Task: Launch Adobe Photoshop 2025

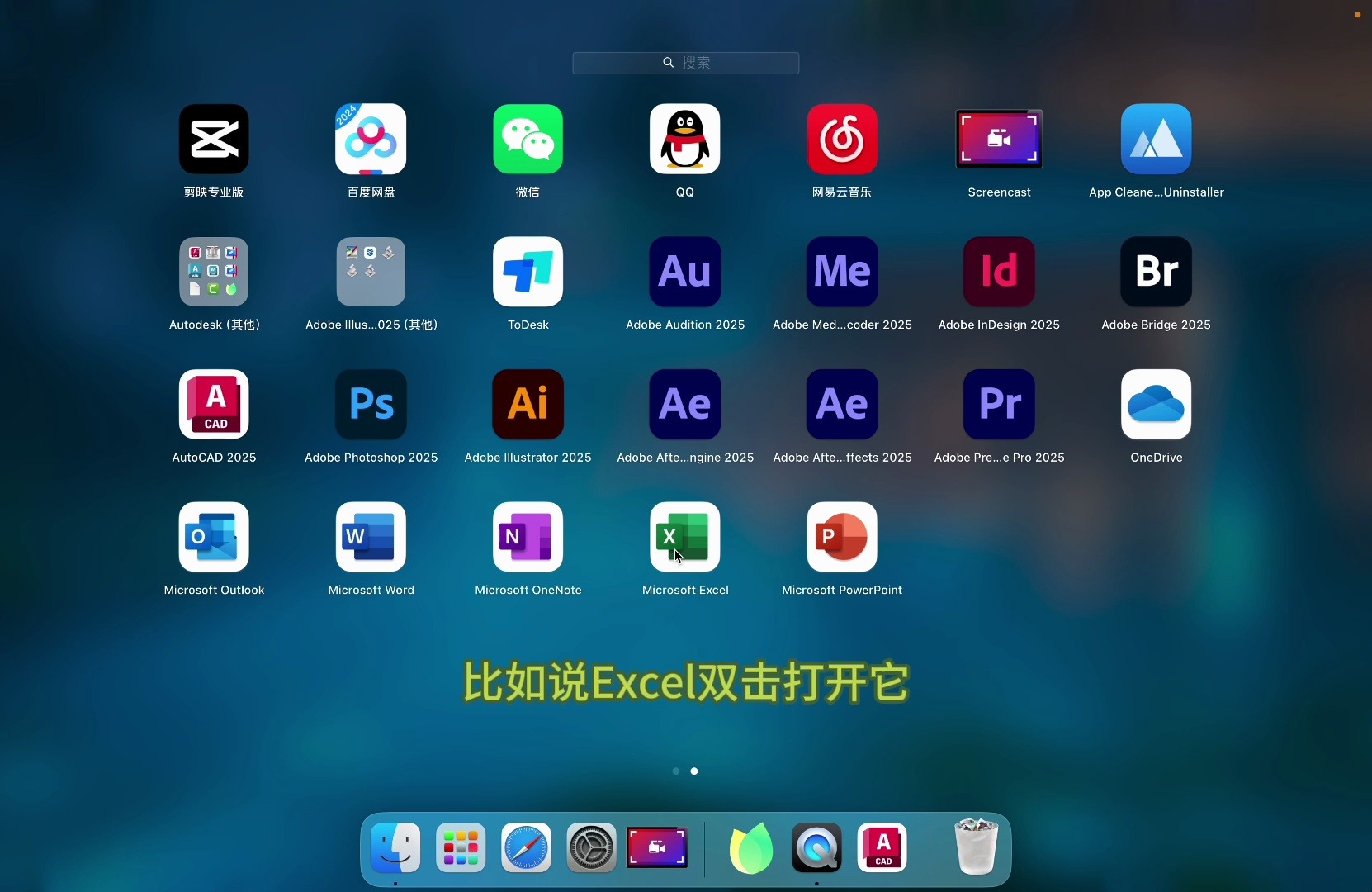Action: coord(371,405)
